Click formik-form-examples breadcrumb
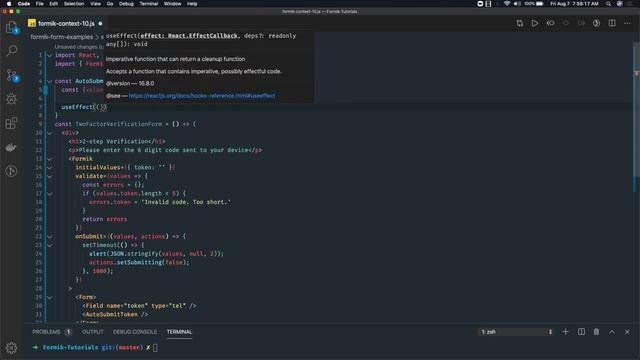 [x=62, y=37]
